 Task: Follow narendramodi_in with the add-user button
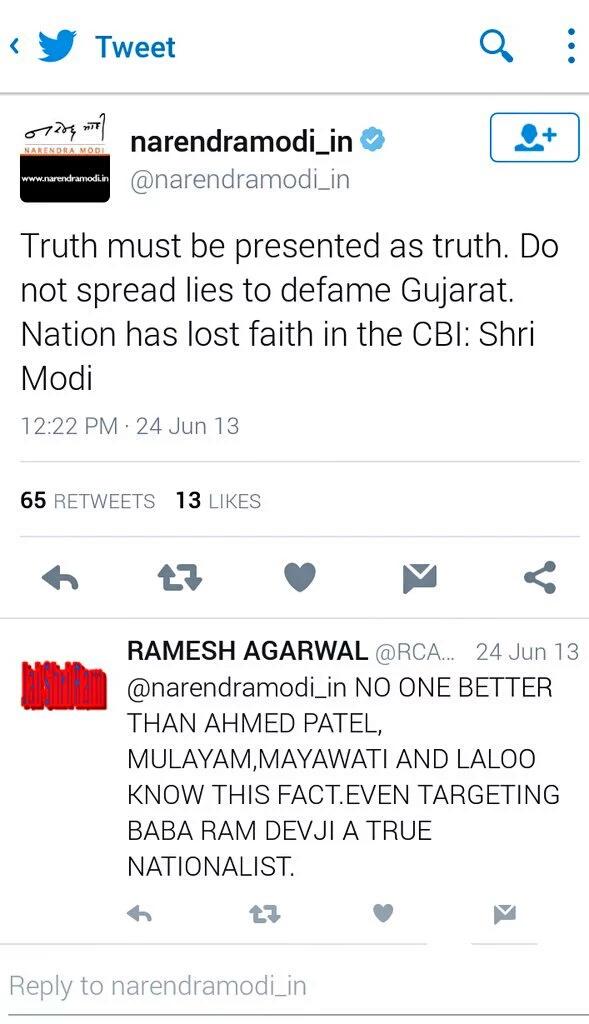pyautogui.click(x=534, y=137)
